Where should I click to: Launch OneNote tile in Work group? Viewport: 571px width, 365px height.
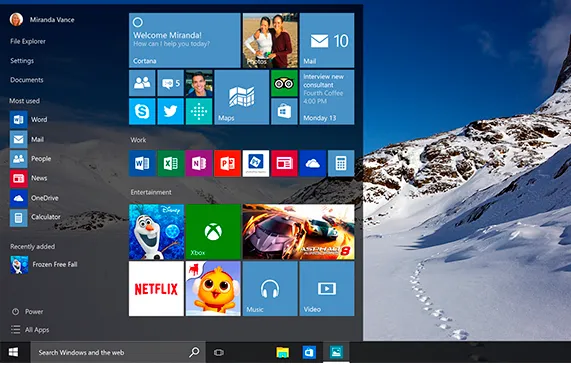coord(199,163)
